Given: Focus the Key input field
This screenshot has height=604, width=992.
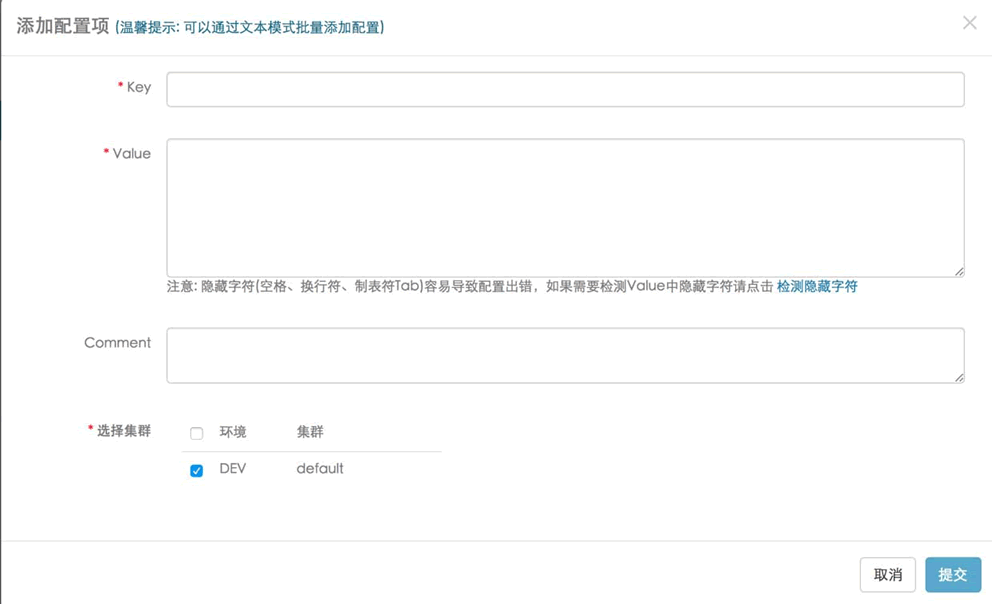Looking at the screenshot, I should click(566, 89).
